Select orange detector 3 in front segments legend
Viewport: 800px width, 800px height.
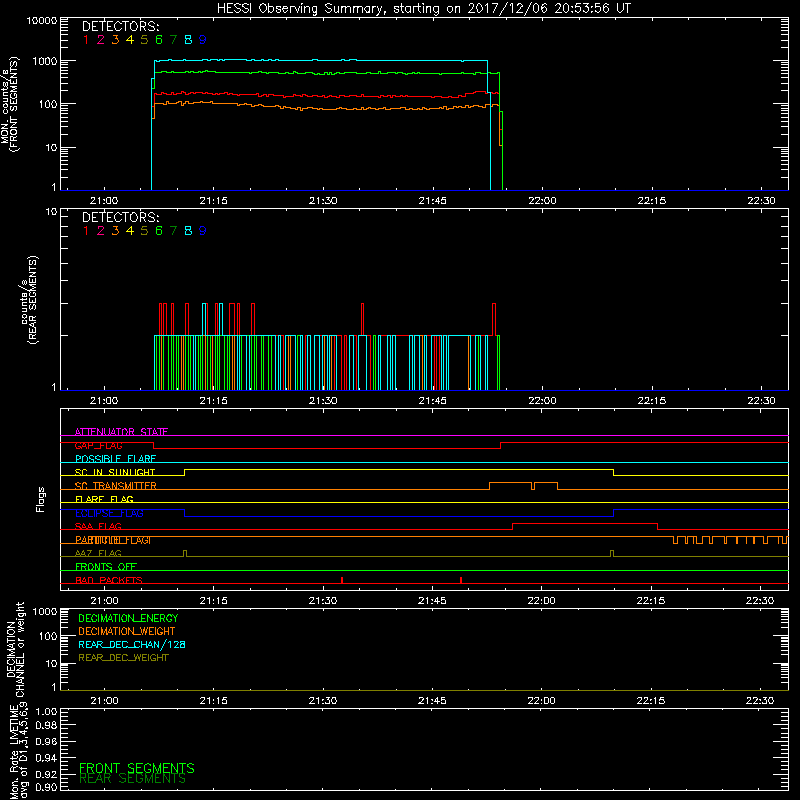[115, 40]
